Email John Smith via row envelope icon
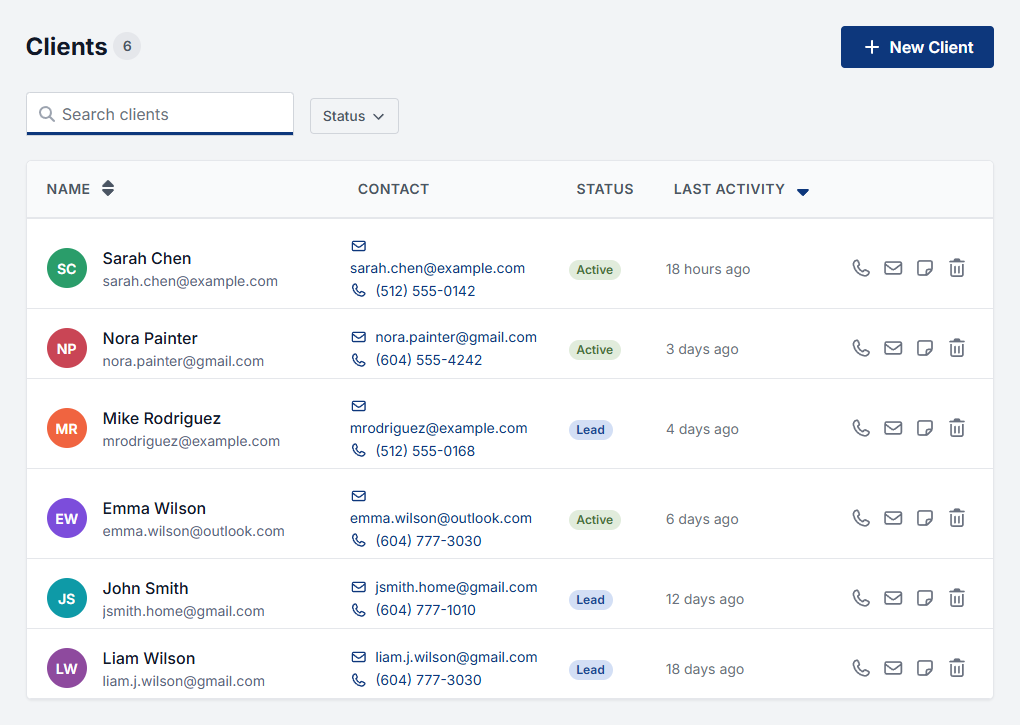The width and height of the screenshot is (1020, 725). [892, 598]
